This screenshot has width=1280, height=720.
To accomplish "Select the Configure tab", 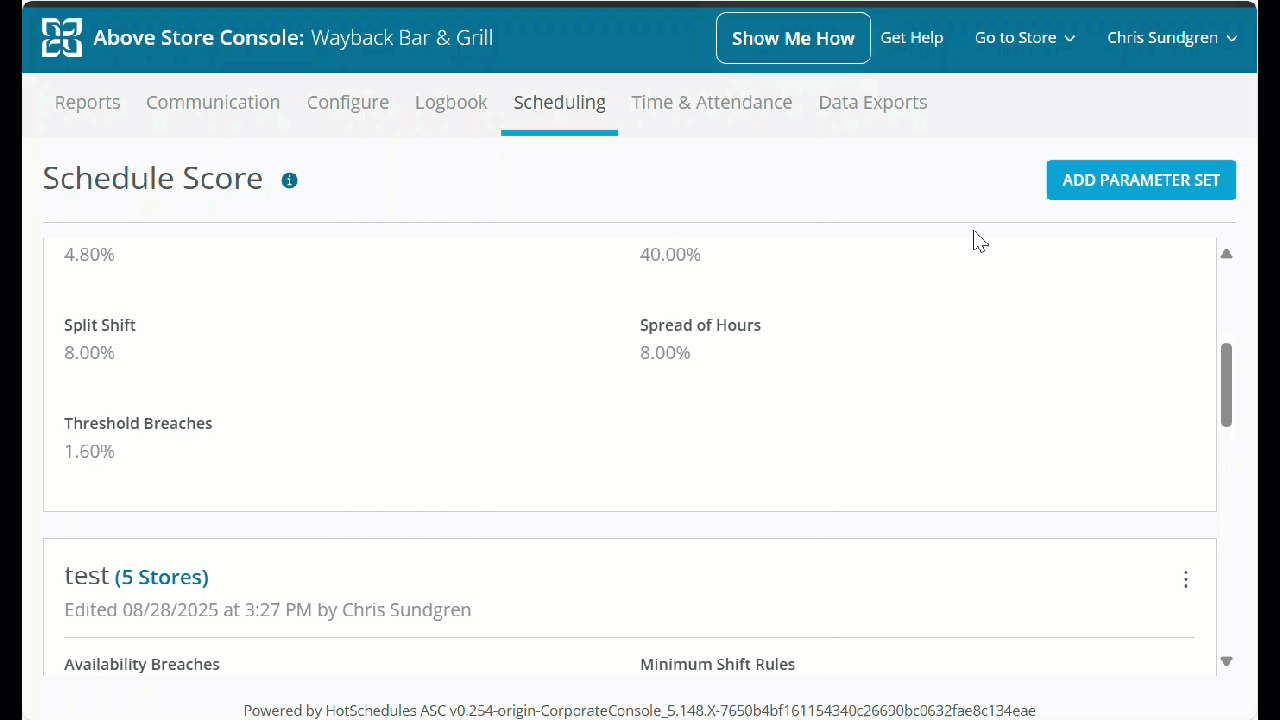I will click(348, 102).
